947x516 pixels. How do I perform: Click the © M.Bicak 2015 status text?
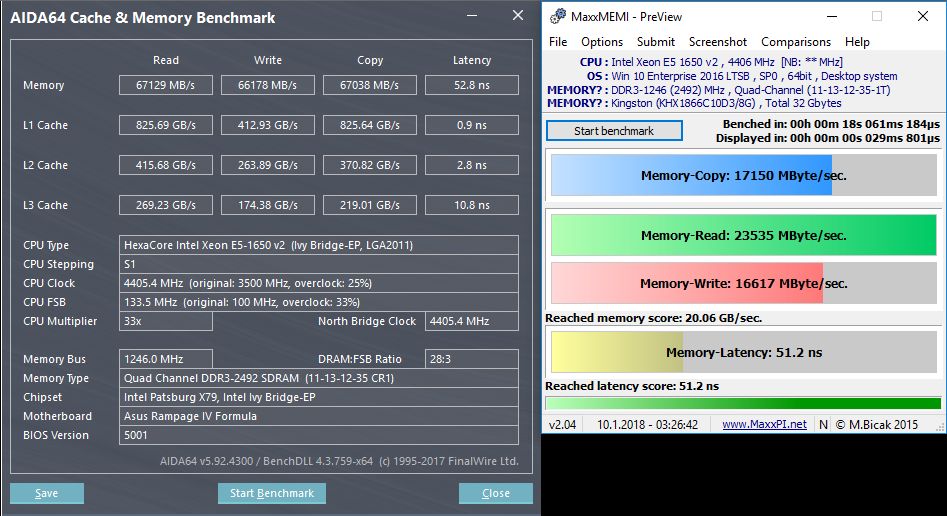(876, 424)
